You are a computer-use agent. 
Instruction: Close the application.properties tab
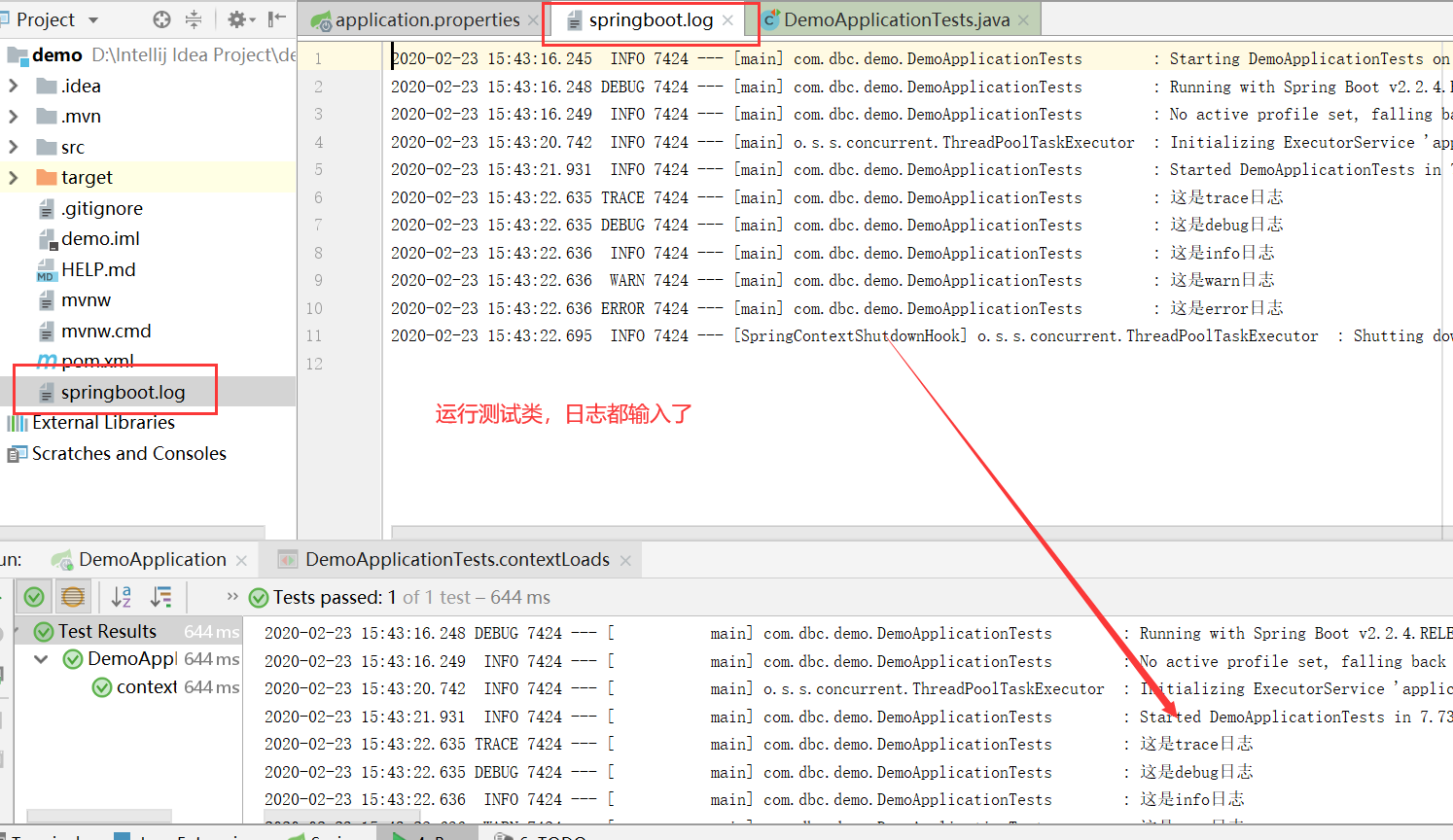(533, 20)
